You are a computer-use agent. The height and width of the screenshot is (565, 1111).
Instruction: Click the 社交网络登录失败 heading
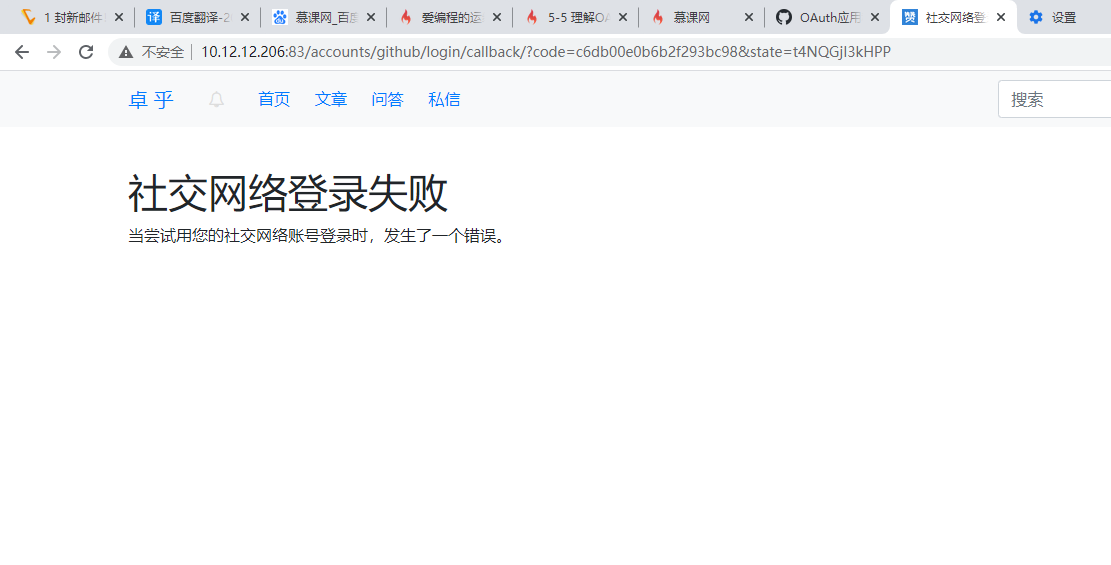[288, 194]
